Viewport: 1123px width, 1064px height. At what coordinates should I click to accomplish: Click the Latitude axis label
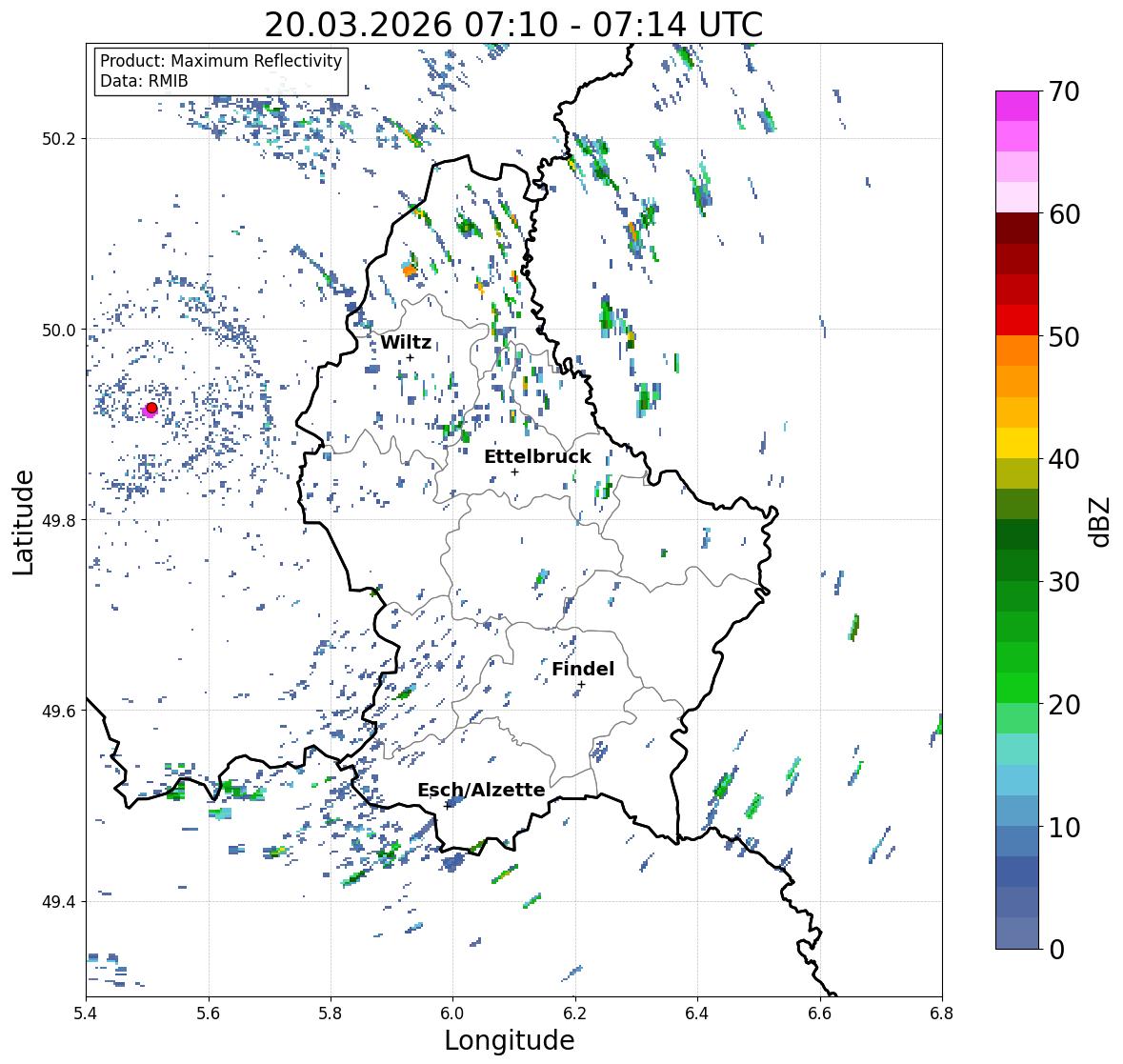click(x=23, y=522)
